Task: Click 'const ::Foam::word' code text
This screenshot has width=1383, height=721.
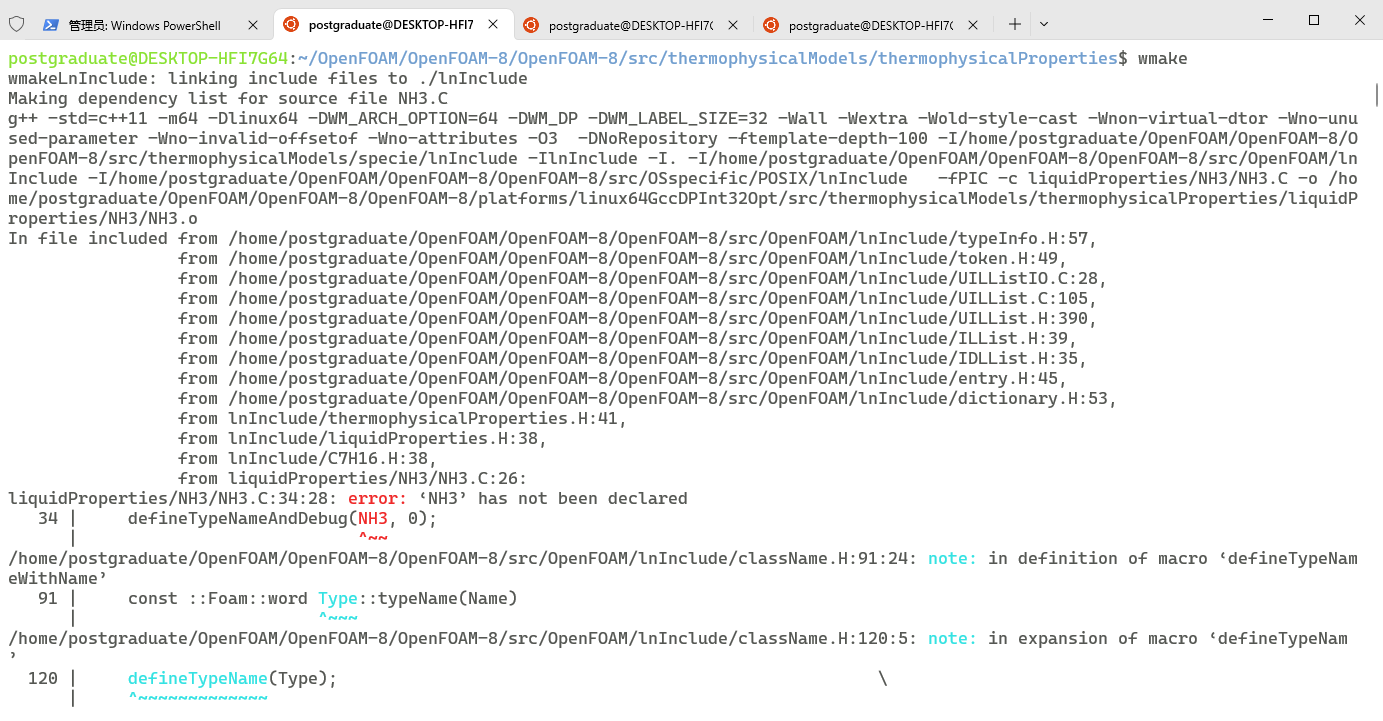Action: click(x=218, y=599)
